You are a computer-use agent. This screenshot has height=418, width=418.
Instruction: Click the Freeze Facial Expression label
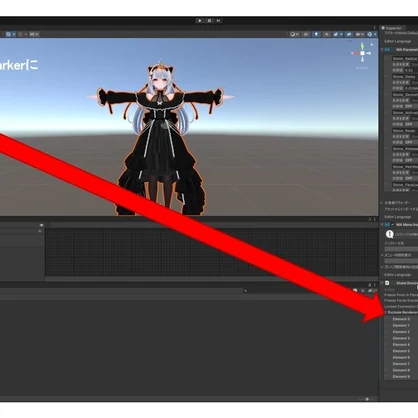[x=401, y=300]
